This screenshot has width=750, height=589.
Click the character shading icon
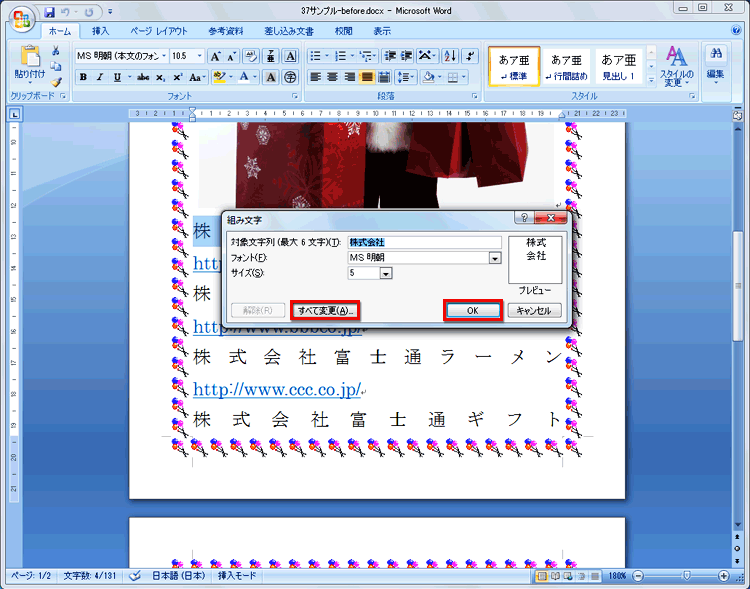click(271, 77)
